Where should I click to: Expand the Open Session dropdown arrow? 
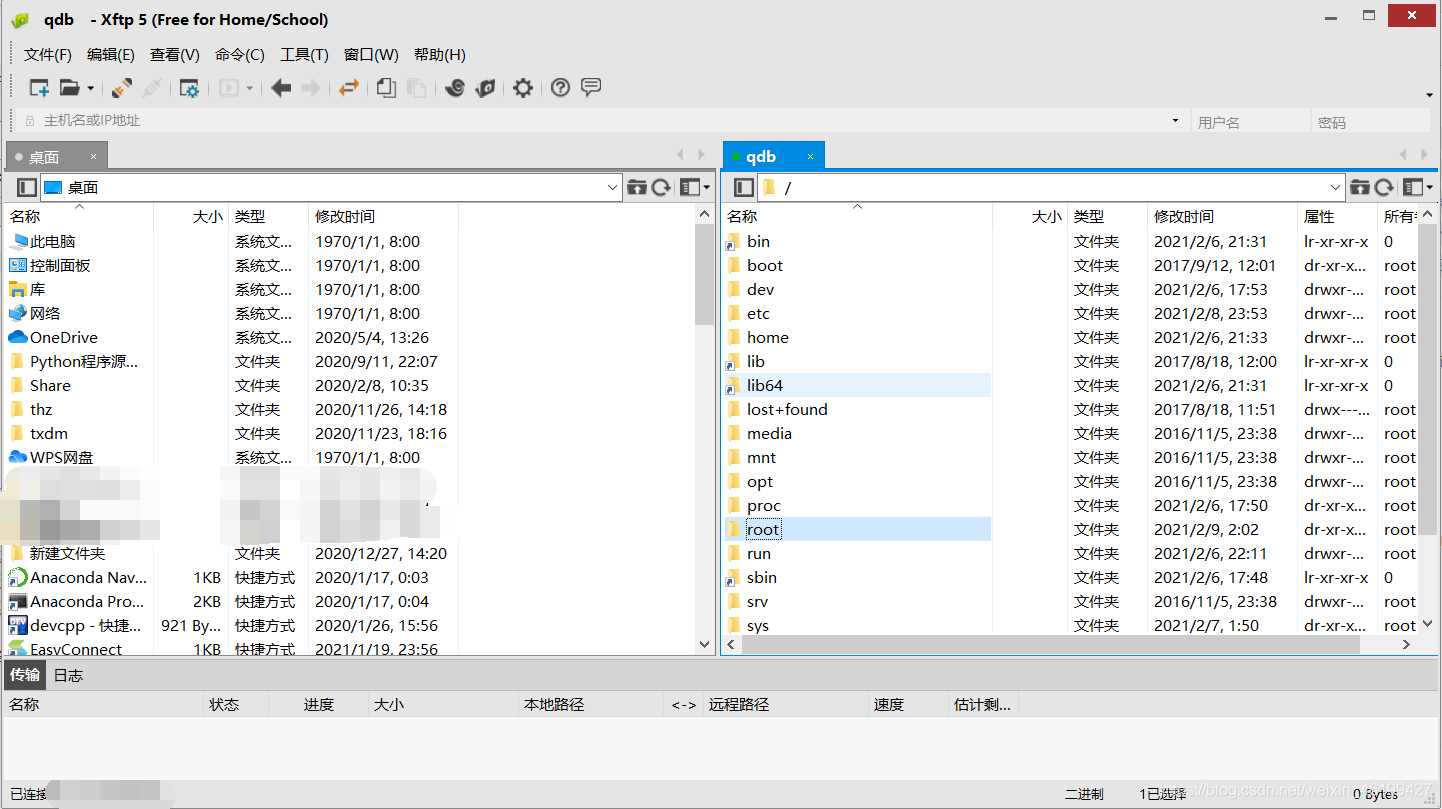tap(90, 88)
